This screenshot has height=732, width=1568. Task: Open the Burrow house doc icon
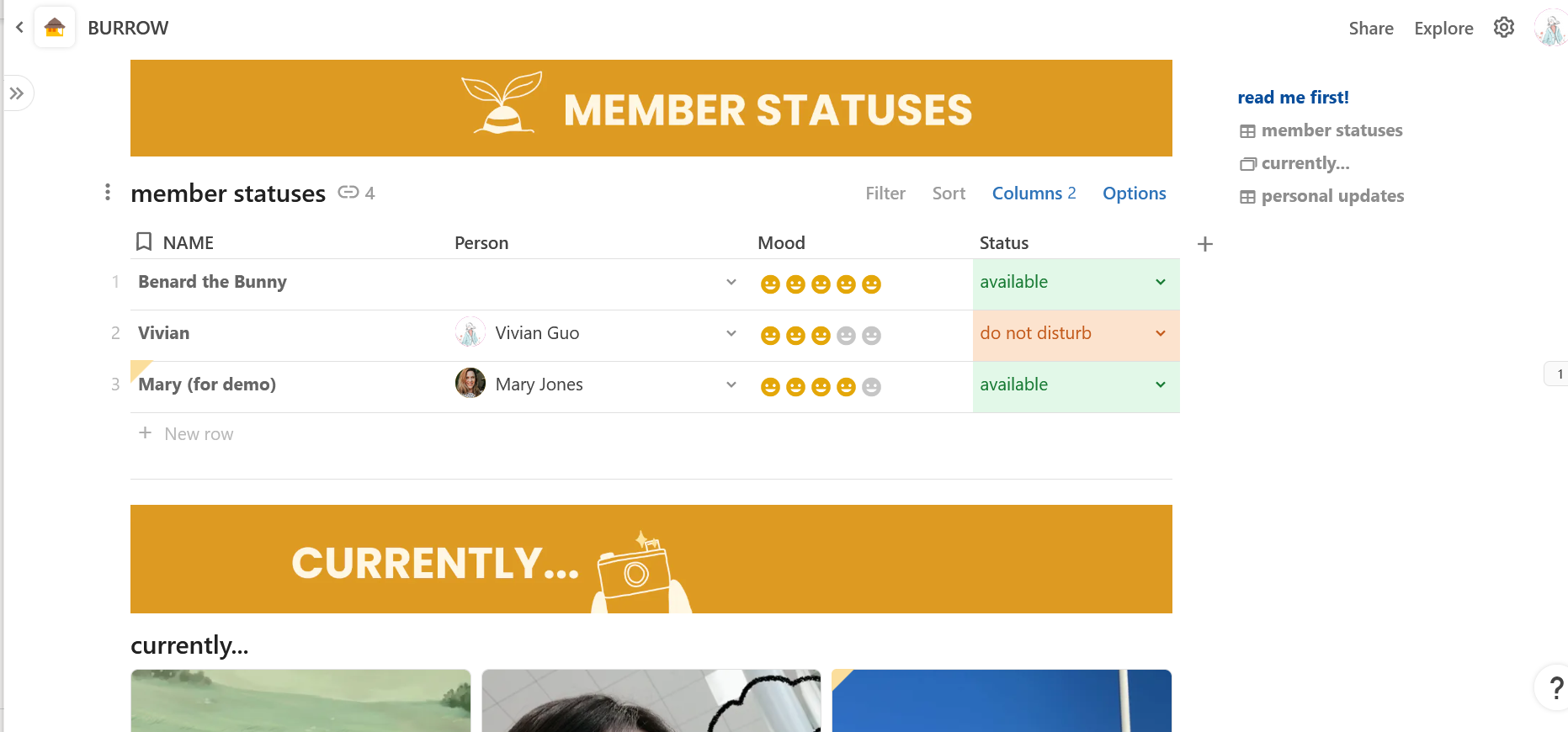[55, 28]
